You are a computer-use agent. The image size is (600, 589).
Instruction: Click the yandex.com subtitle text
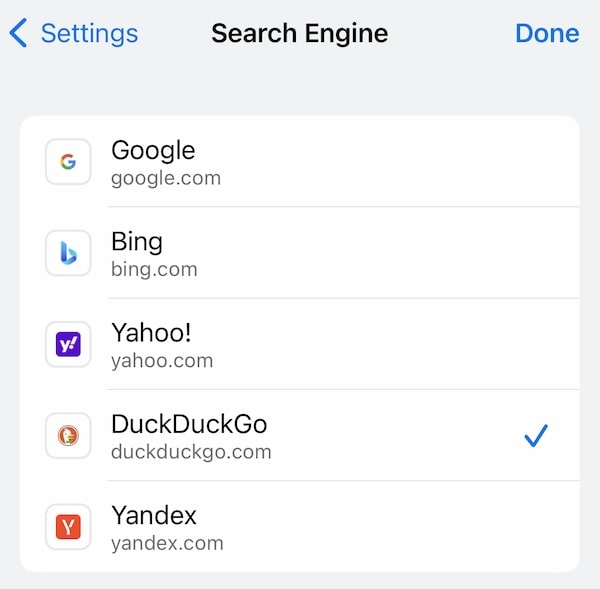pos(167,543)
